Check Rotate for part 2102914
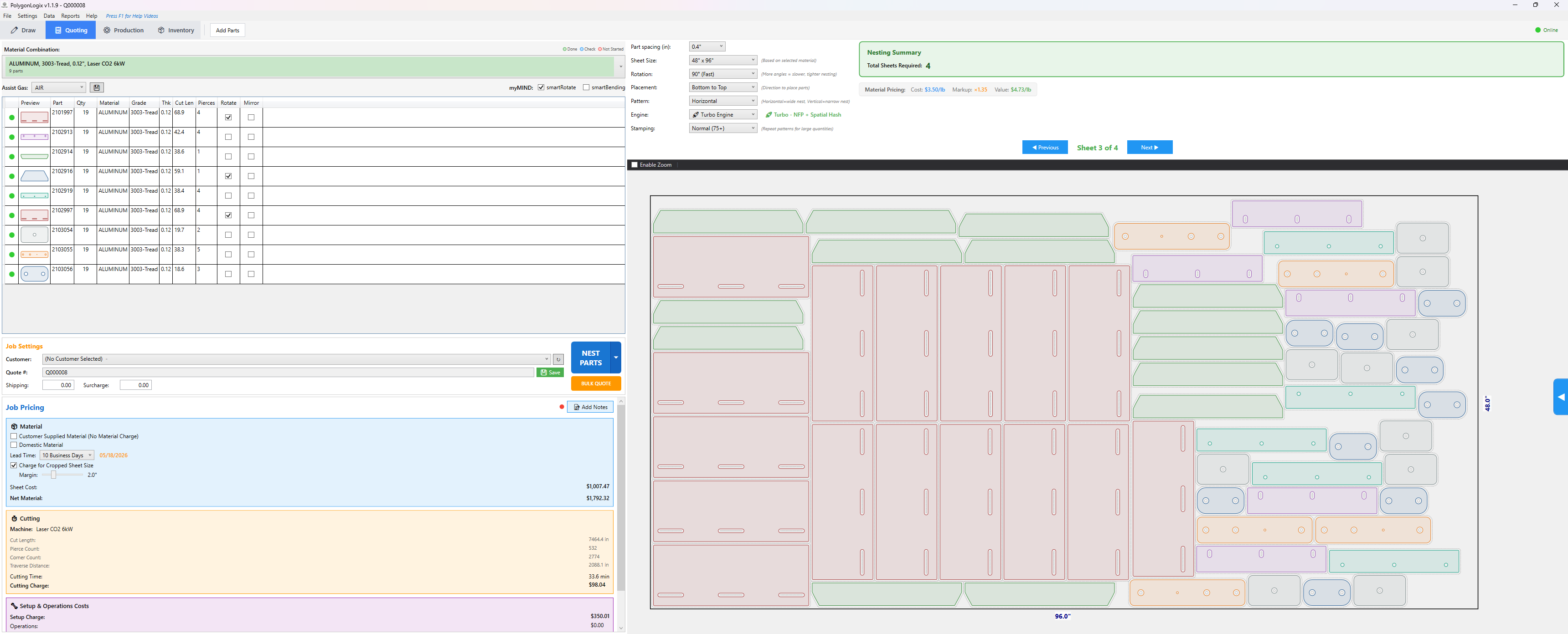This screenshot has height=634, width=1568. tap(228, 156)
